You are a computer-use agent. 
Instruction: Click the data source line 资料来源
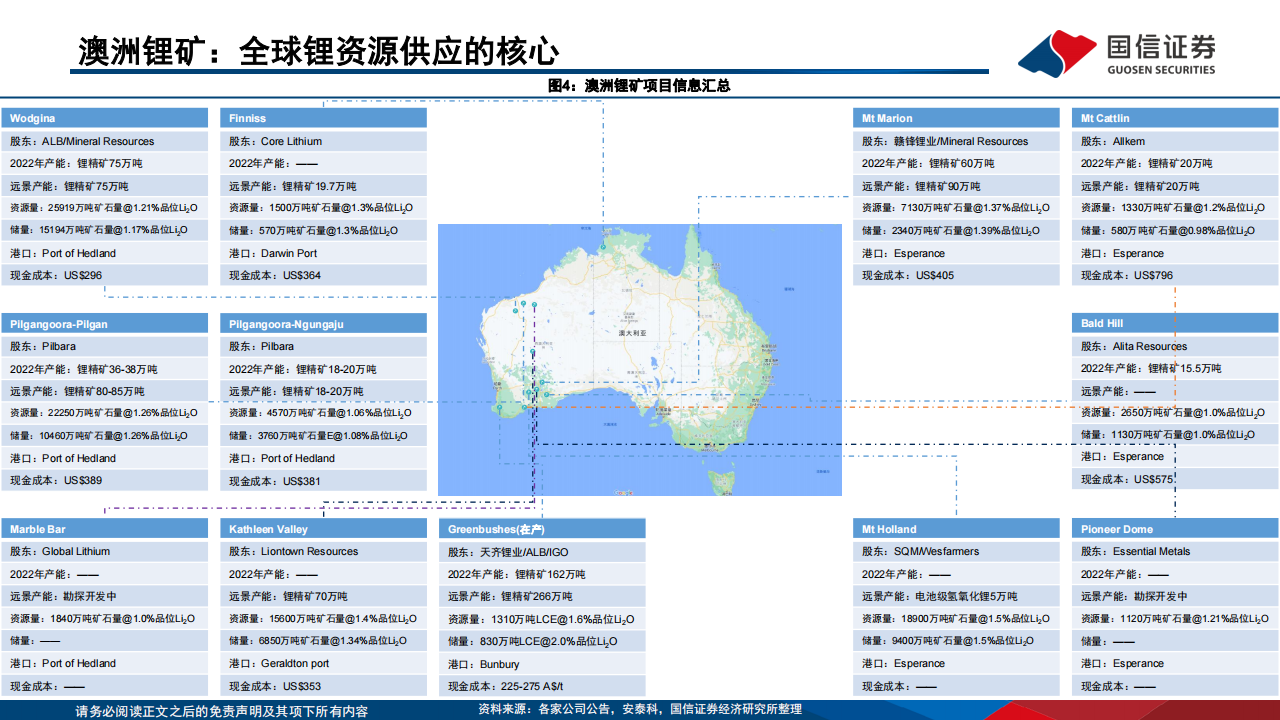[640, 709]
